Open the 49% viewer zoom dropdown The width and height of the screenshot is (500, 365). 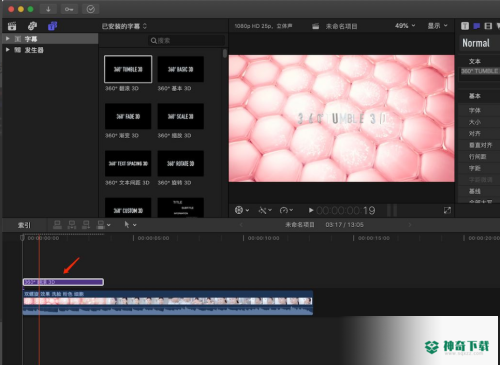coord(405,26)
